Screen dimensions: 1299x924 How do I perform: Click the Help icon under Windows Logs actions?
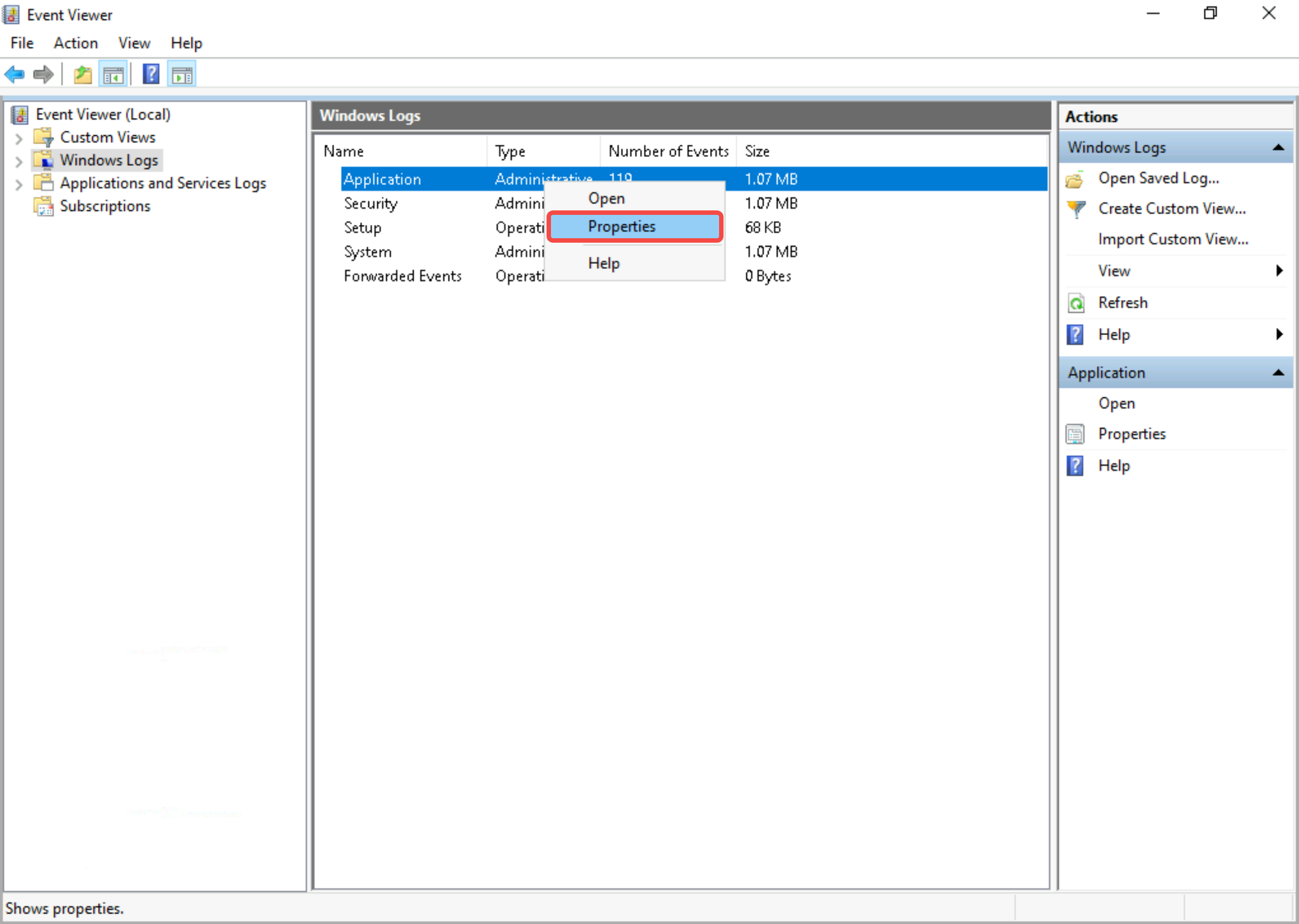coord(1075,335)
